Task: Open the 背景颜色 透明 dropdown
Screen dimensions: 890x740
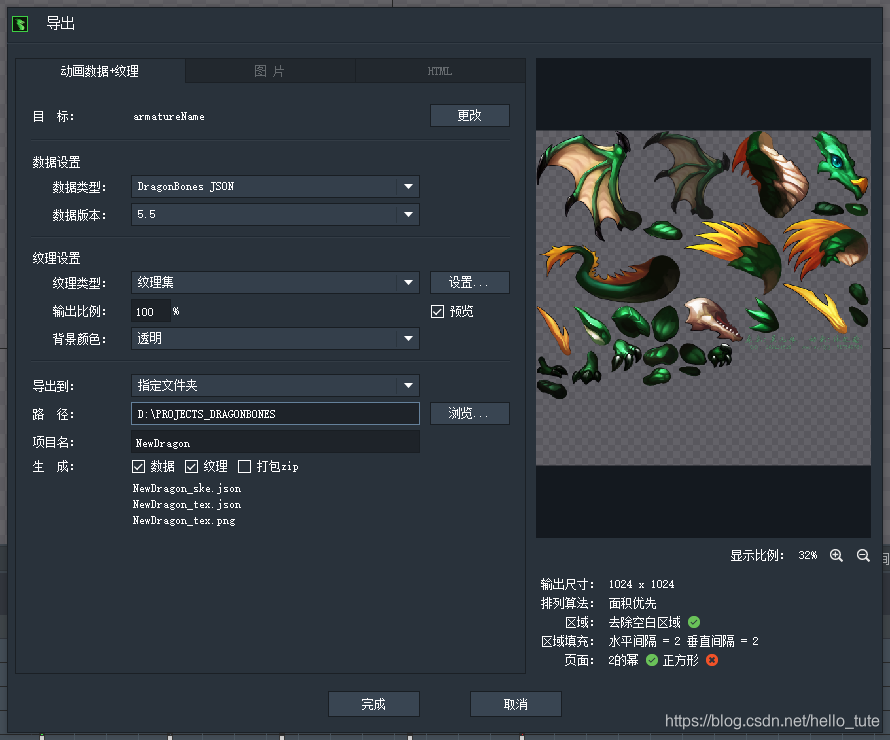Action: tap(275, 339)
